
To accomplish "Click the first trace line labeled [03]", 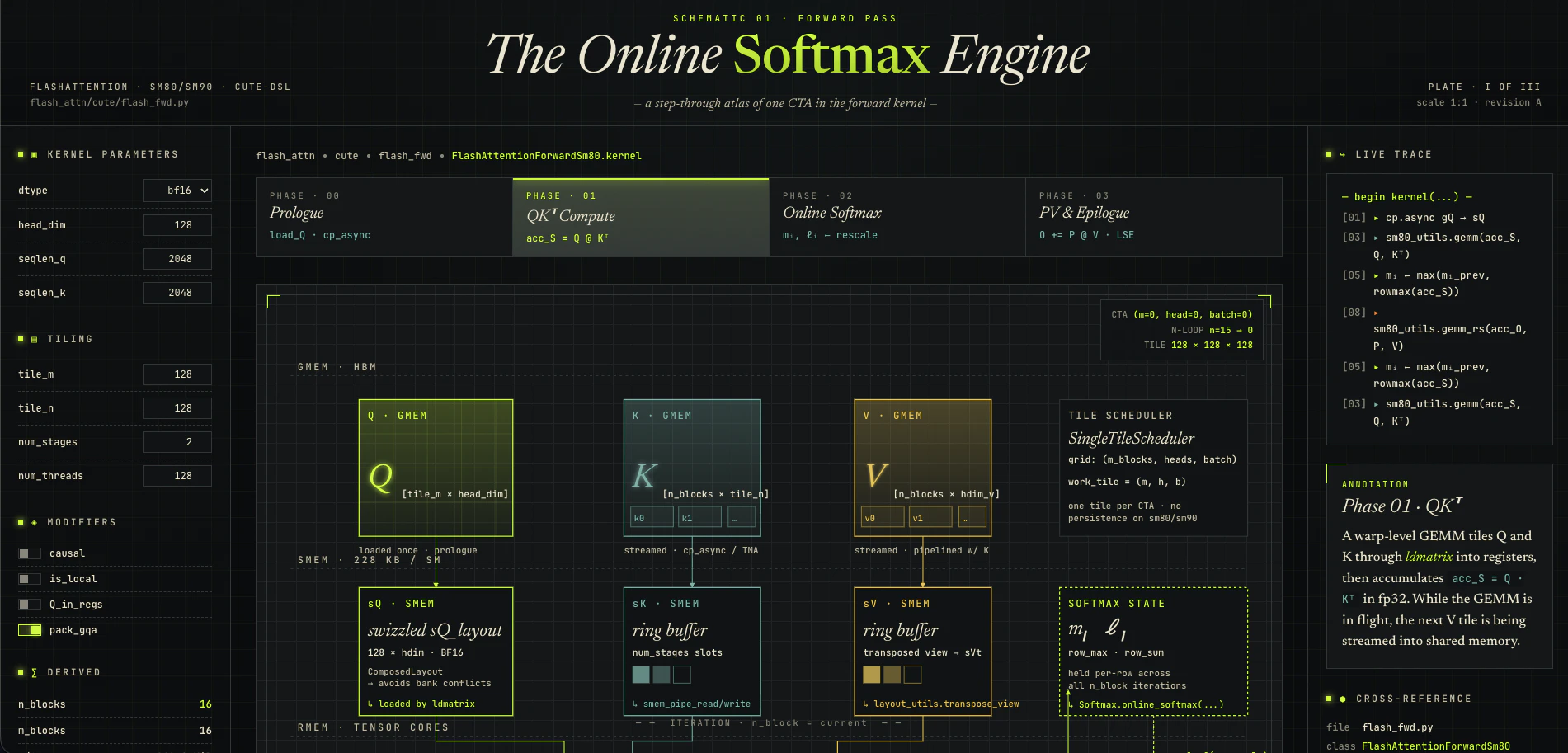I will click(x=1439, y=246).
